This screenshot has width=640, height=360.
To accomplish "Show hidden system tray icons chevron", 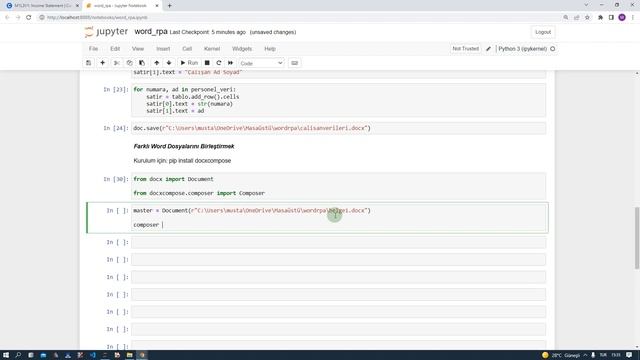I will click(x=585, y=355).
